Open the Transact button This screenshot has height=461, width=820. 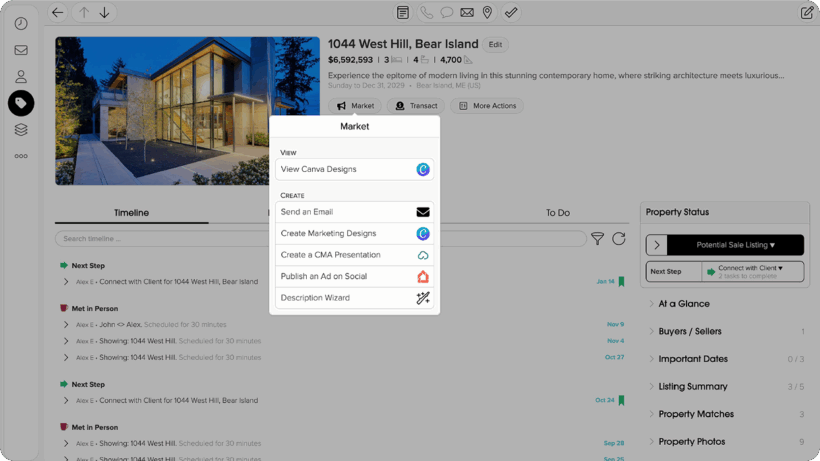click(416, 106)
